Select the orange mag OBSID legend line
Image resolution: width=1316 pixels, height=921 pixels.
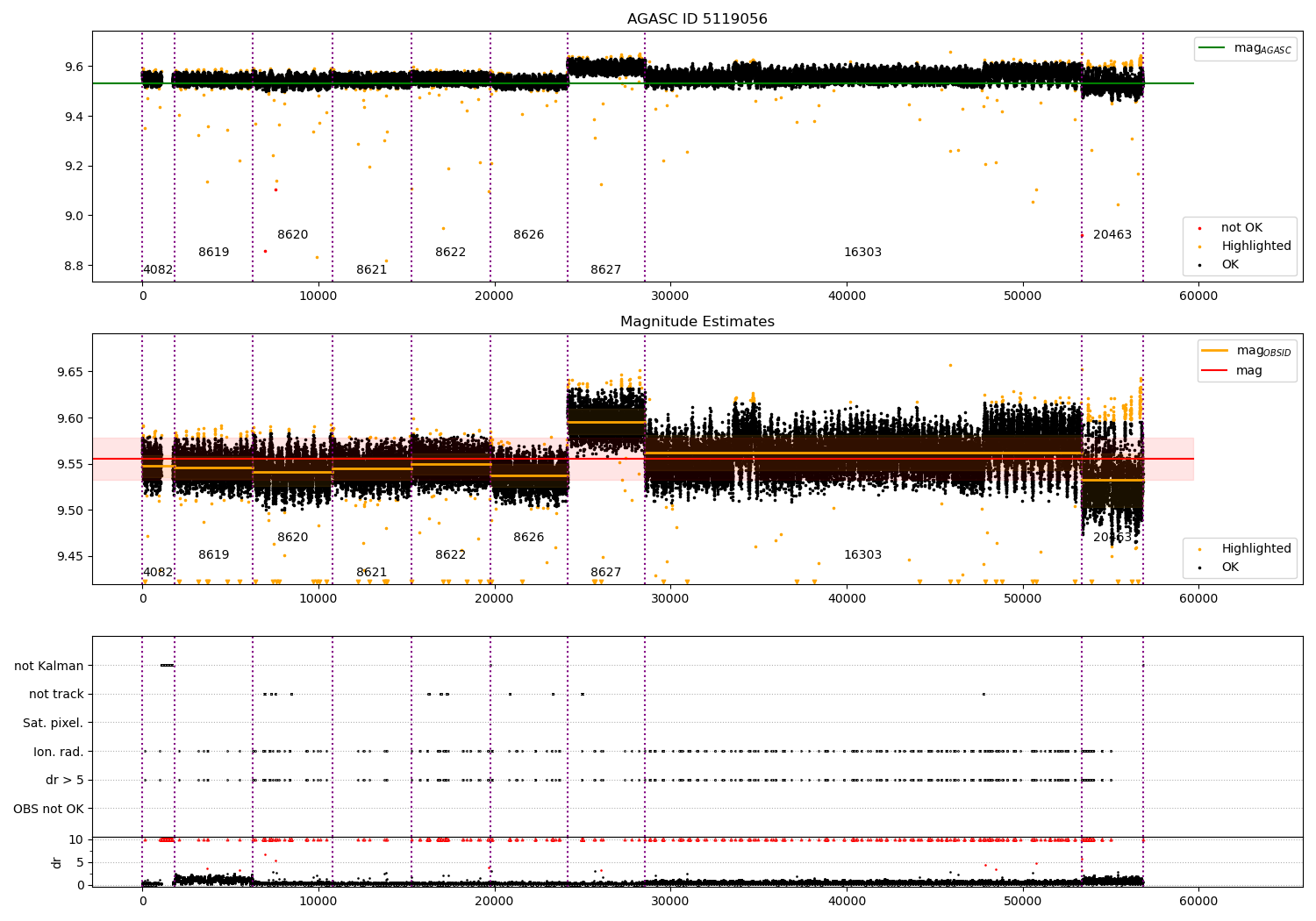pos(1216,351)
